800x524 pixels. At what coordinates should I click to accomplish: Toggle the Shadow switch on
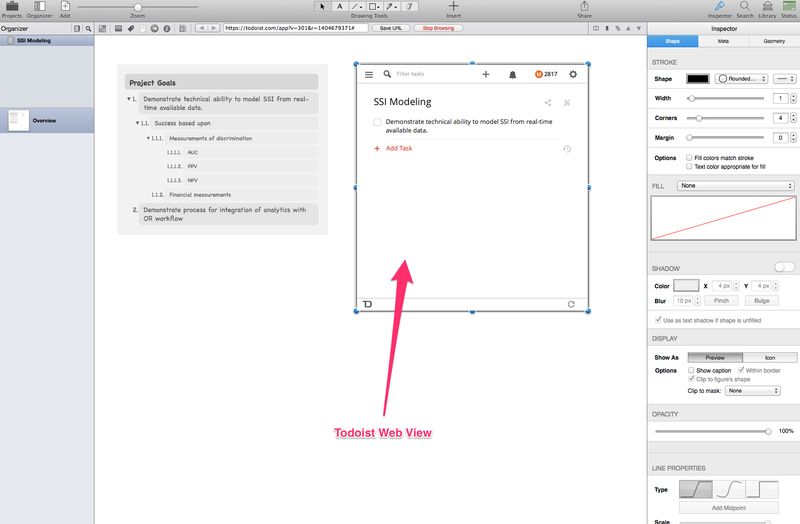(784, 267)
